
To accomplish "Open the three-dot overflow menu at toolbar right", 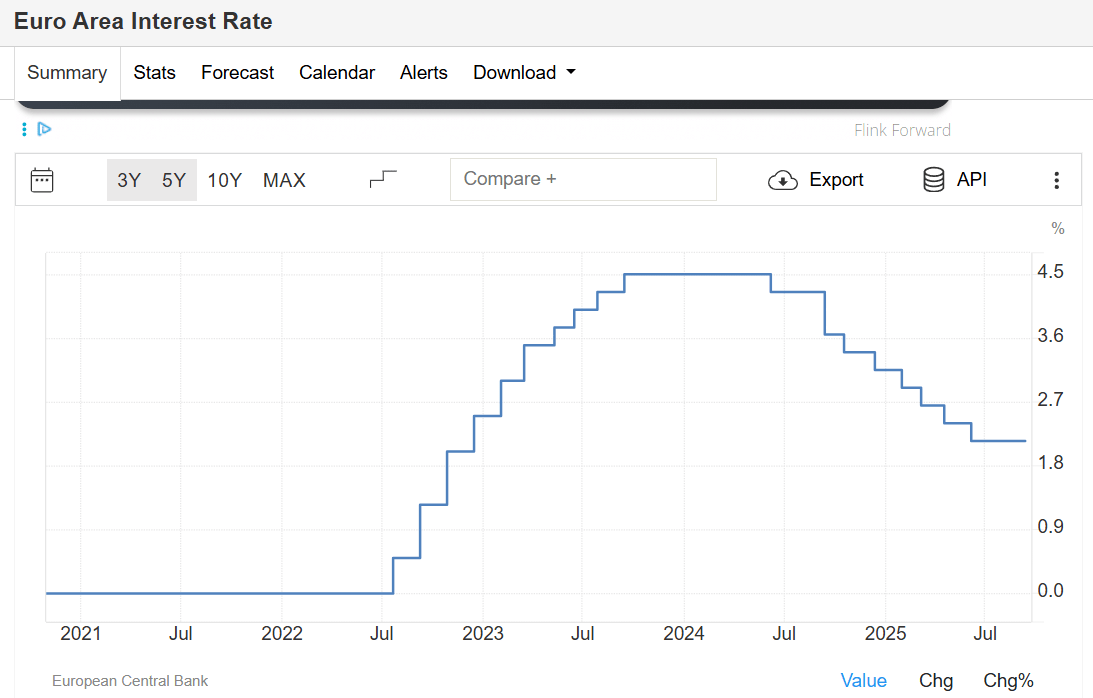I will 1056,180.
